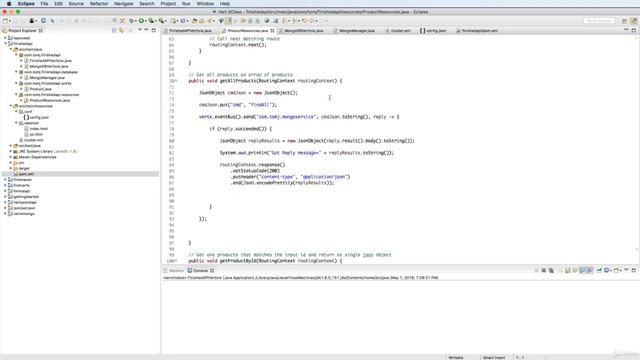Expand the JRE System Library node

11,151
